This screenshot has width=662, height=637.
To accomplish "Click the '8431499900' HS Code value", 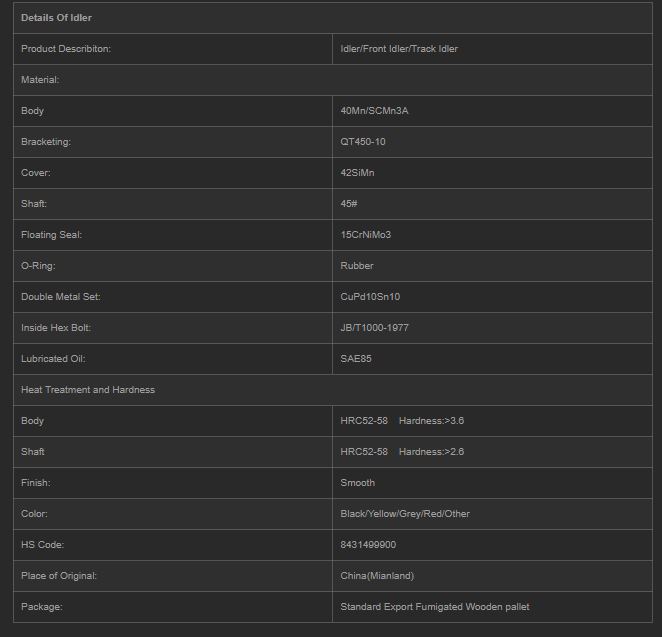I will tap(369, 545).
